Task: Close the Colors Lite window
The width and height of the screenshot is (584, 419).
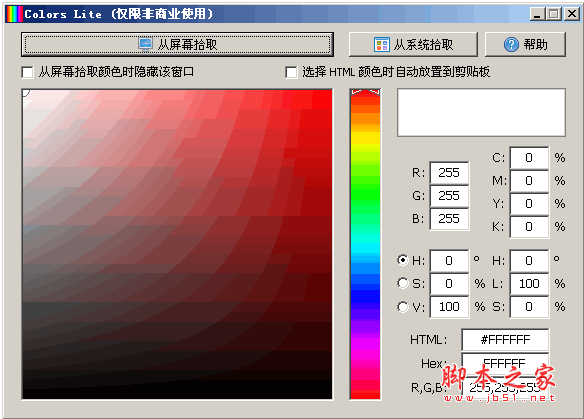Action: pyautogui.click(x=571, y=14)
